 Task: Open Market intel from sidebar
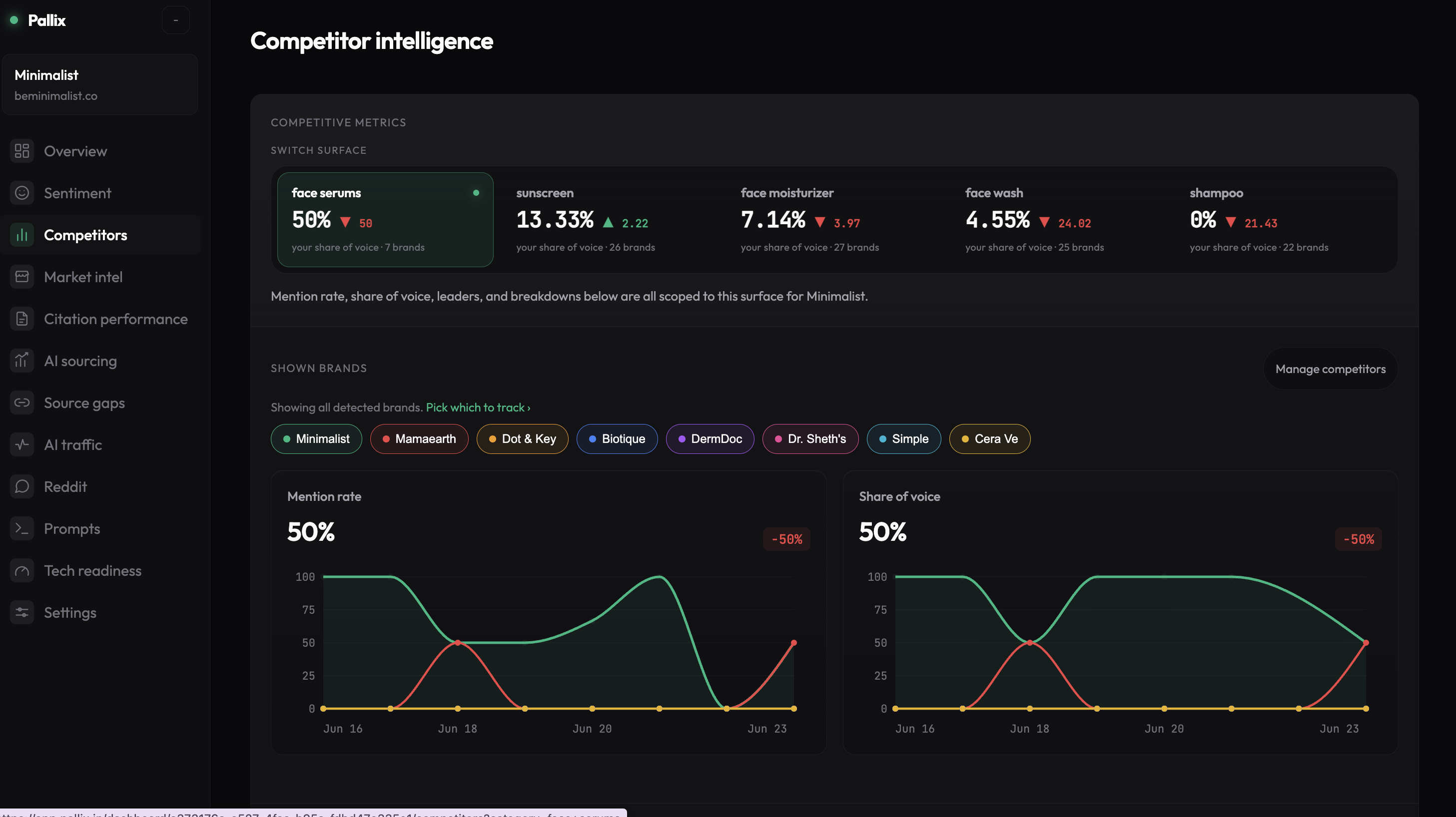83,277
